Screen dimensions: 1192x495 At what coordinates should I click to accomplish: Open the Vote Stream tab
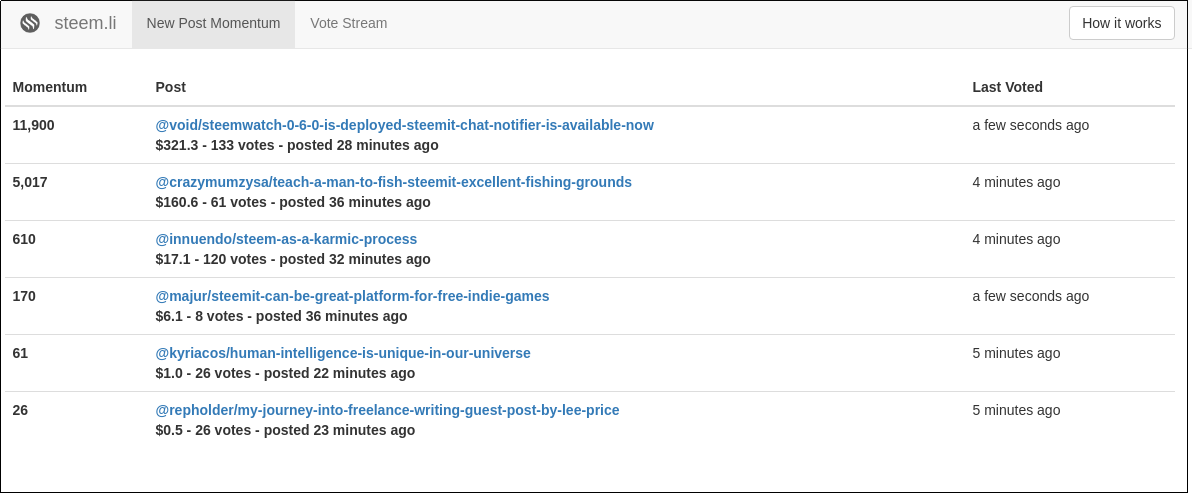point(348,23)
